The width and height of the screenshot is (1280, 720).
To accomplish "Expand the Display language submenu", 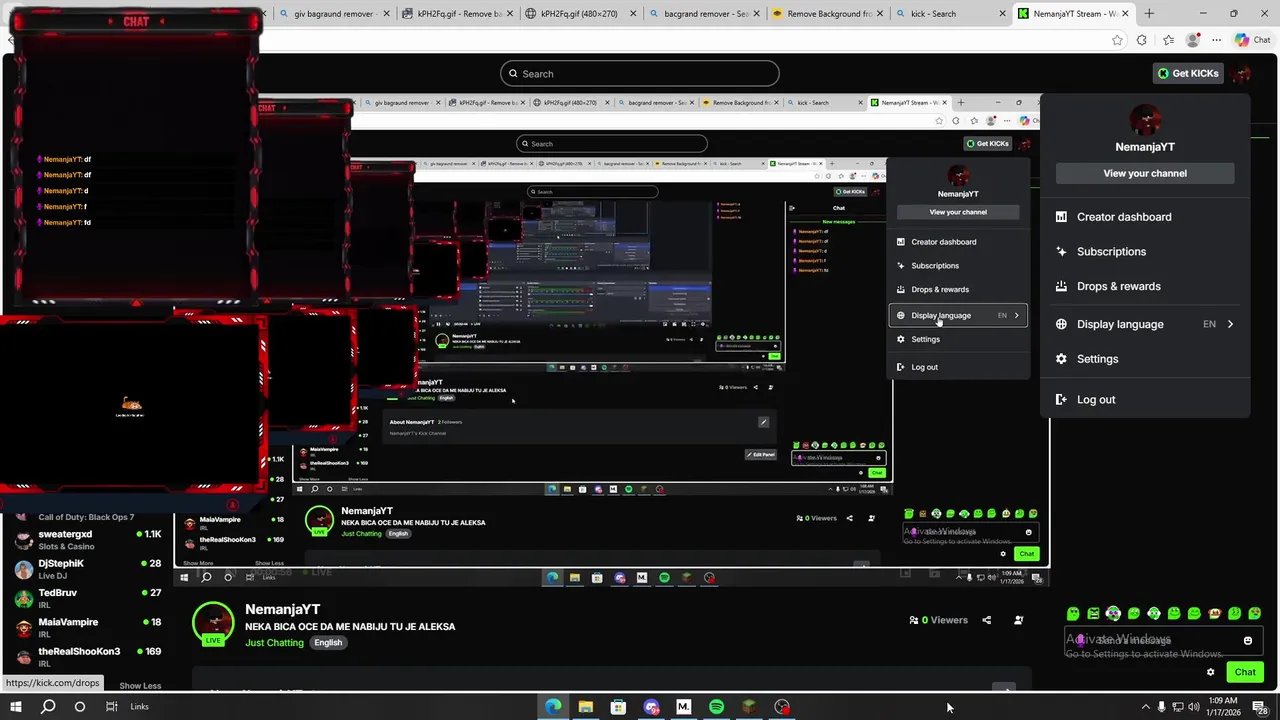I will [1145, 324].
